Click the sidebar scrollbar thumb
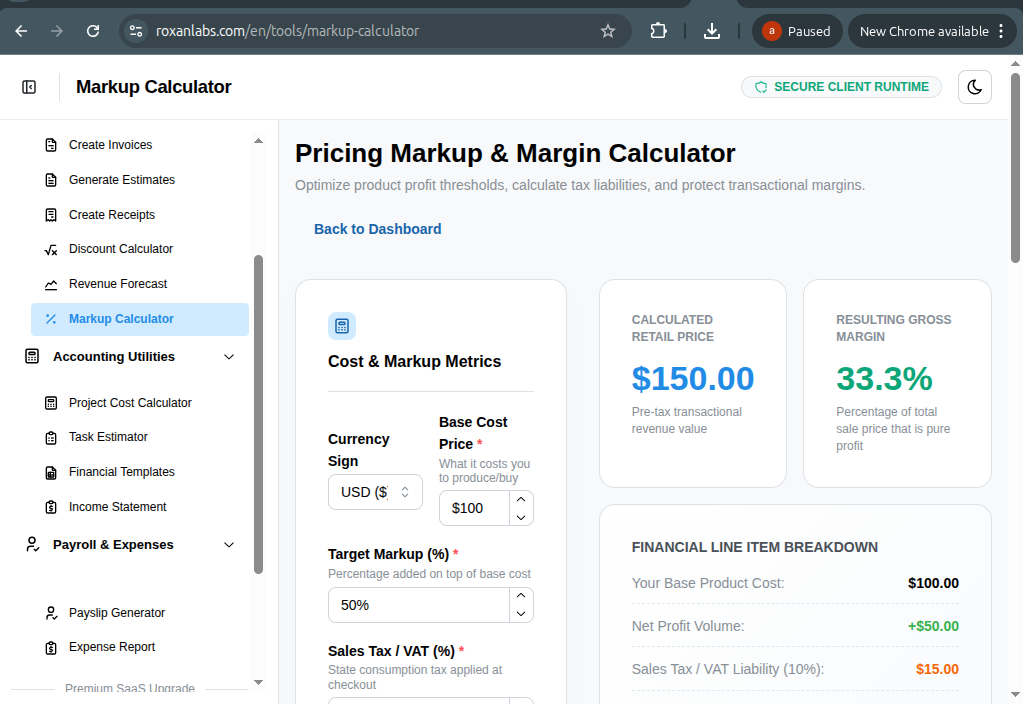This screenshot has width=1023, height=704. [x=258, y=414]
